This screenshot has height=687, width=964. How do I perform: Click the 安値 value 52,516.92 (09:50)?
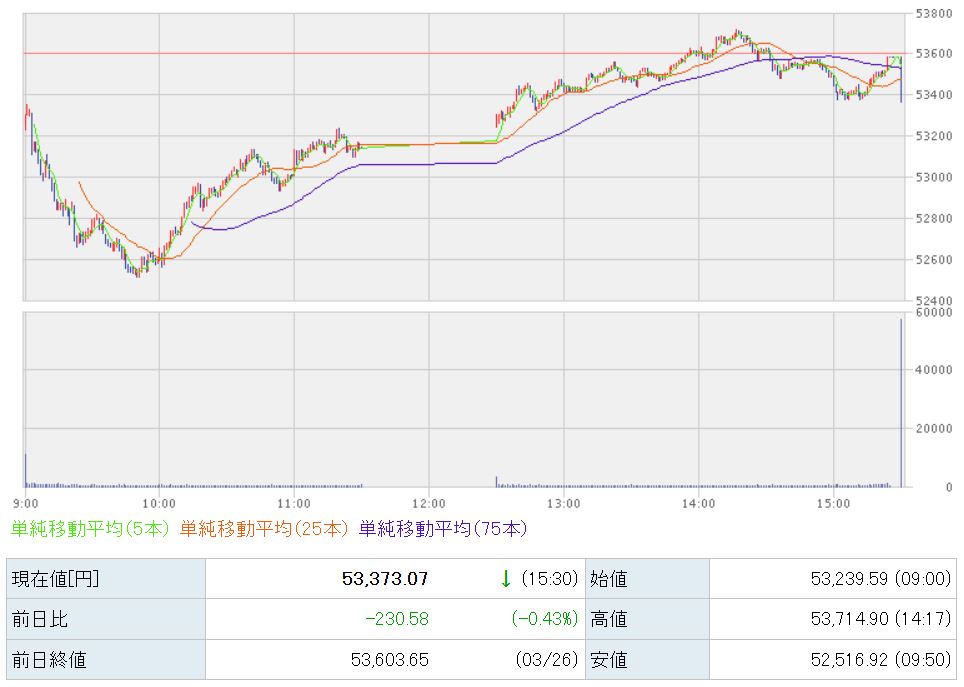878,660
